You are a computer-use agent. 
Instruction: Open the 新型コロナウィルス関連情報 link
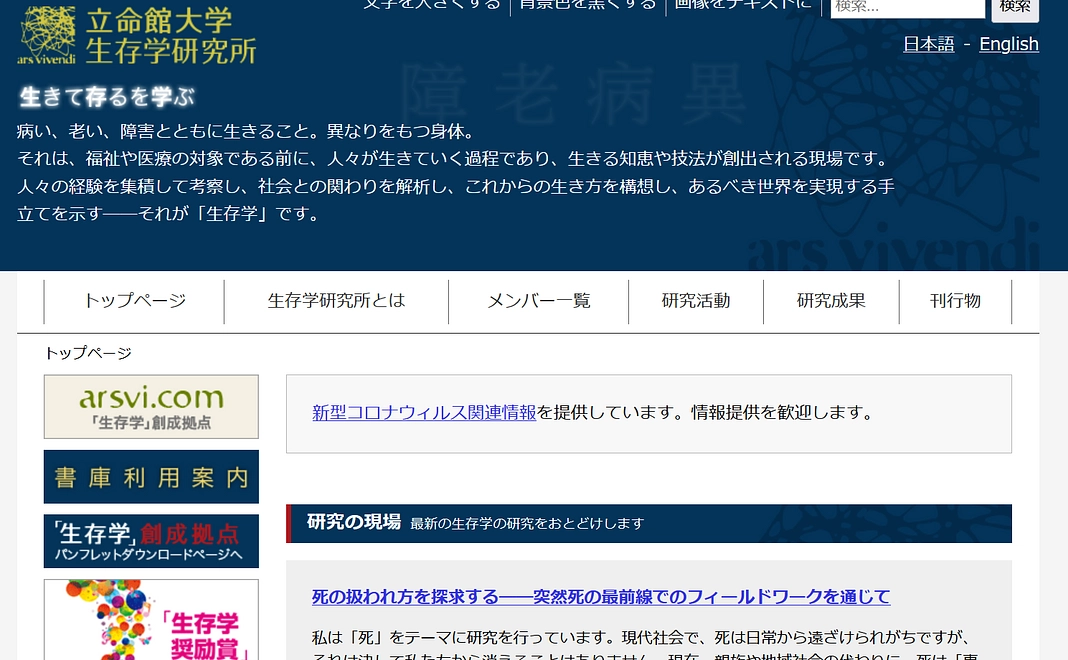pyautogui.click(x=424, y=412)
